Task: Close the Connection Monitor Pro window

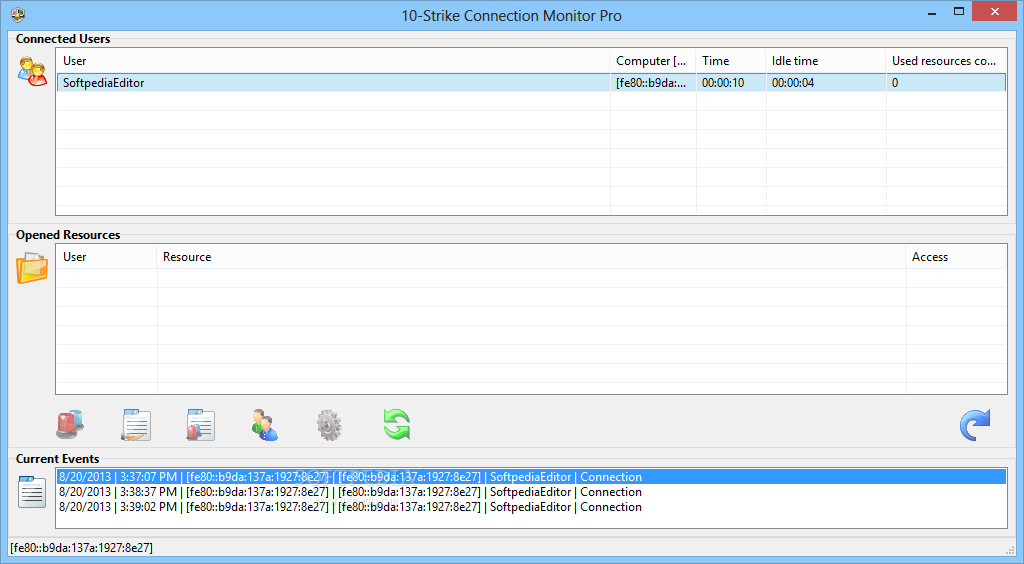Action: pyautogui.click(x=995, y=11)
